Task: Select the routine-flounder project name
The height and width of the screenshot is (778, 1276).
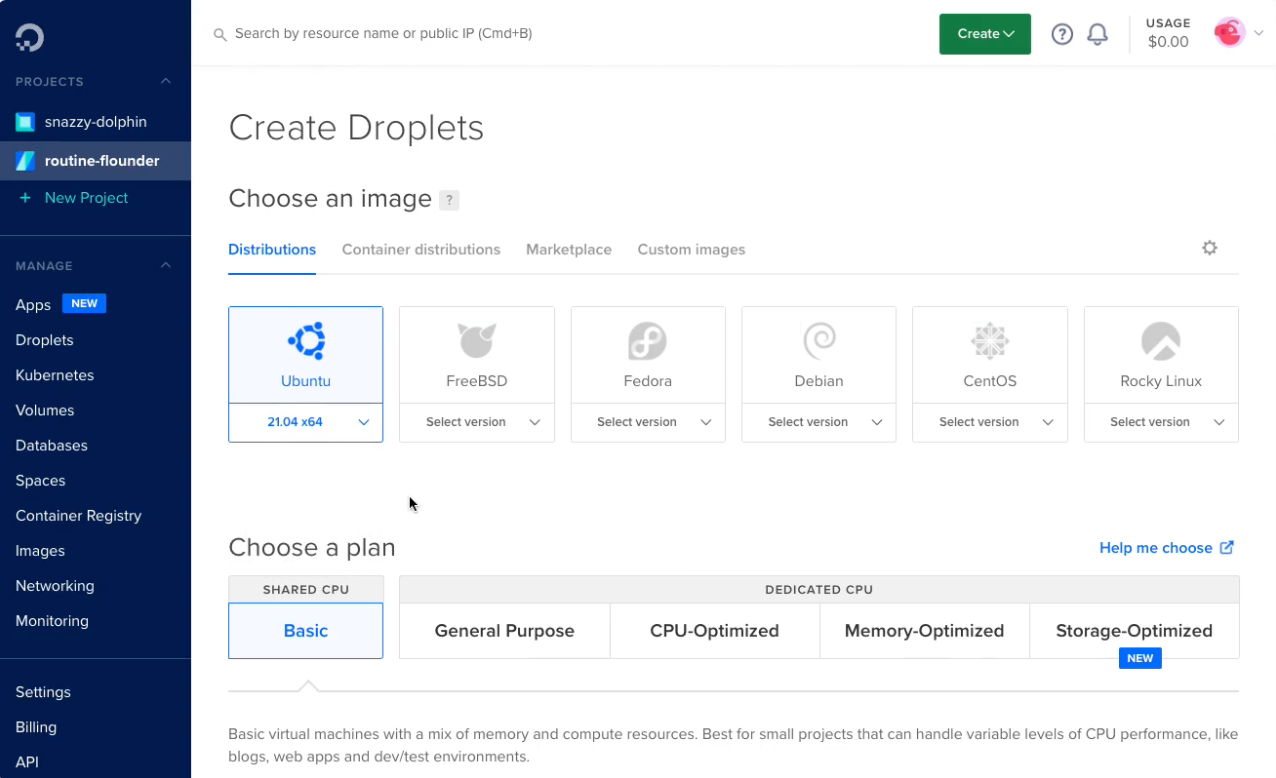Action: (102, 160)
